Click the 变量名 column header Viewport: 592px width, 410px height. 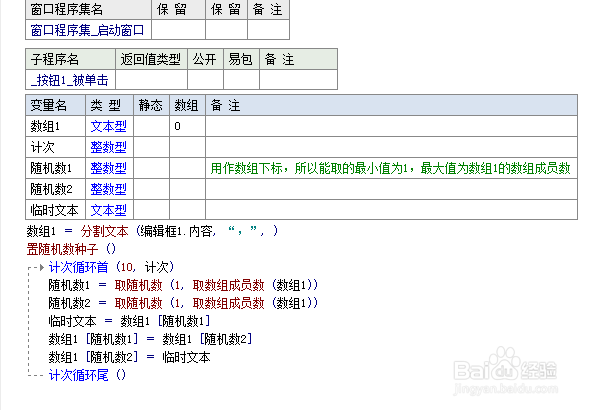56,105
